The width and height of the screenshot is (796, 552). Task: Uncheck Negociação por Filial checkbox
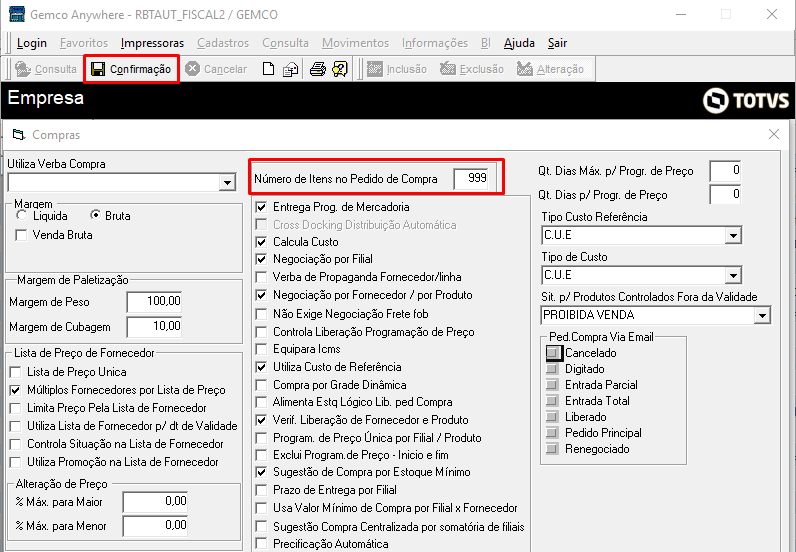[261, 259]
